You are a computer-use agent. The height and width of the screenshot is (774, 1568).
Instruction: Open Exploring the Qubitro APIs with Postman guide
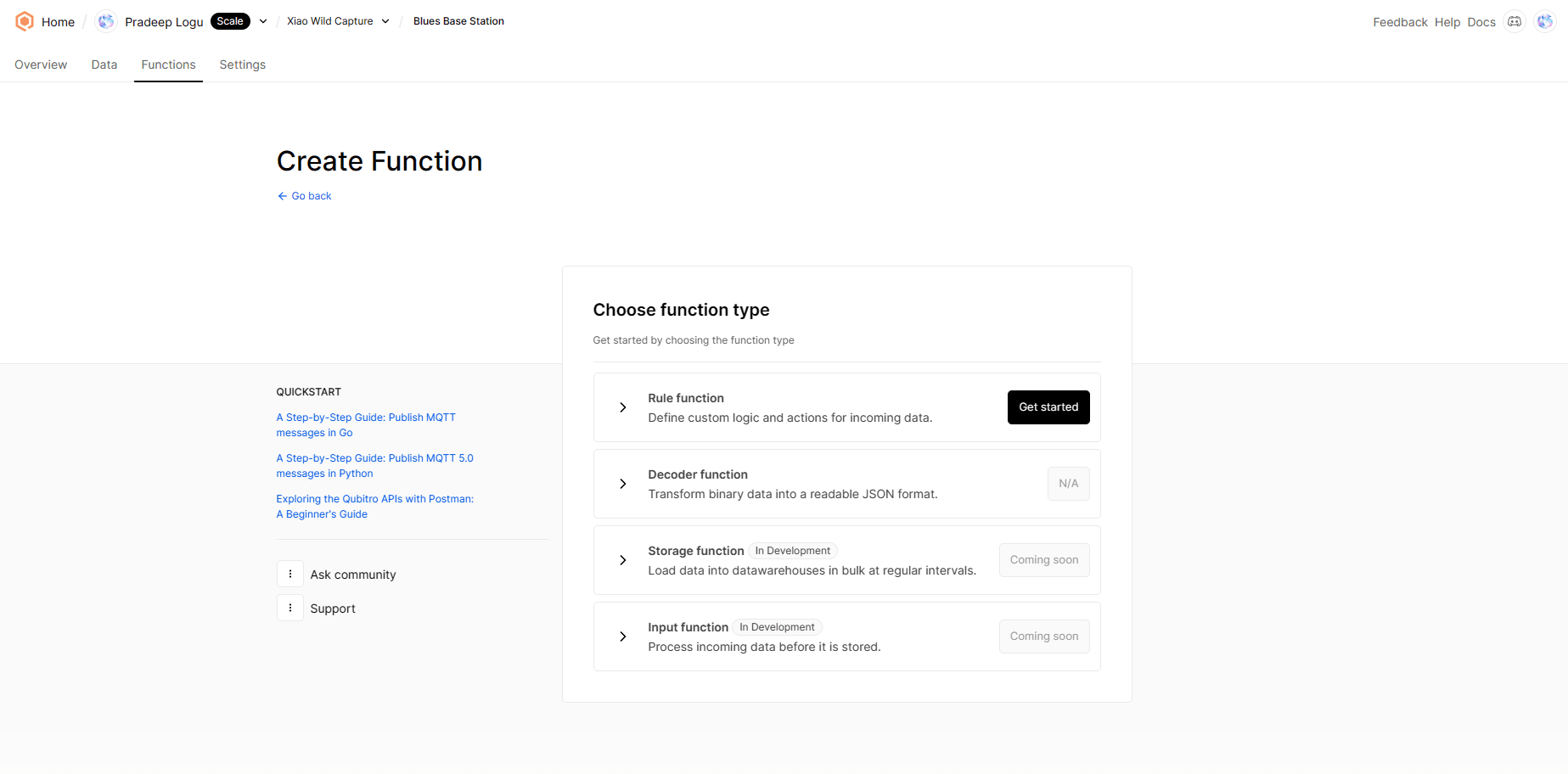[374, 507]
